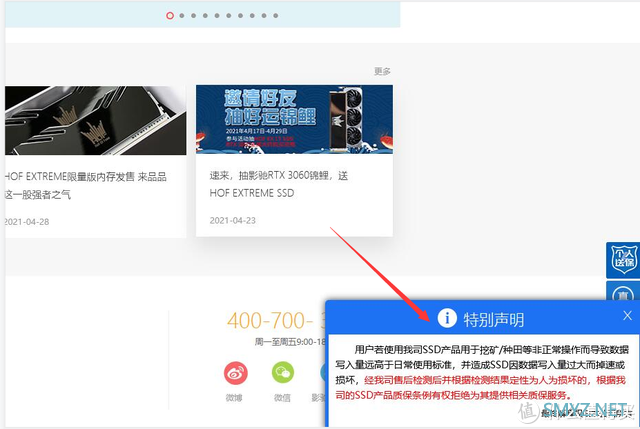Viewport: 640px width, 429px height.
Task: Open the HOF EXTREME memory thumbnail image
Action: [96, 120]
